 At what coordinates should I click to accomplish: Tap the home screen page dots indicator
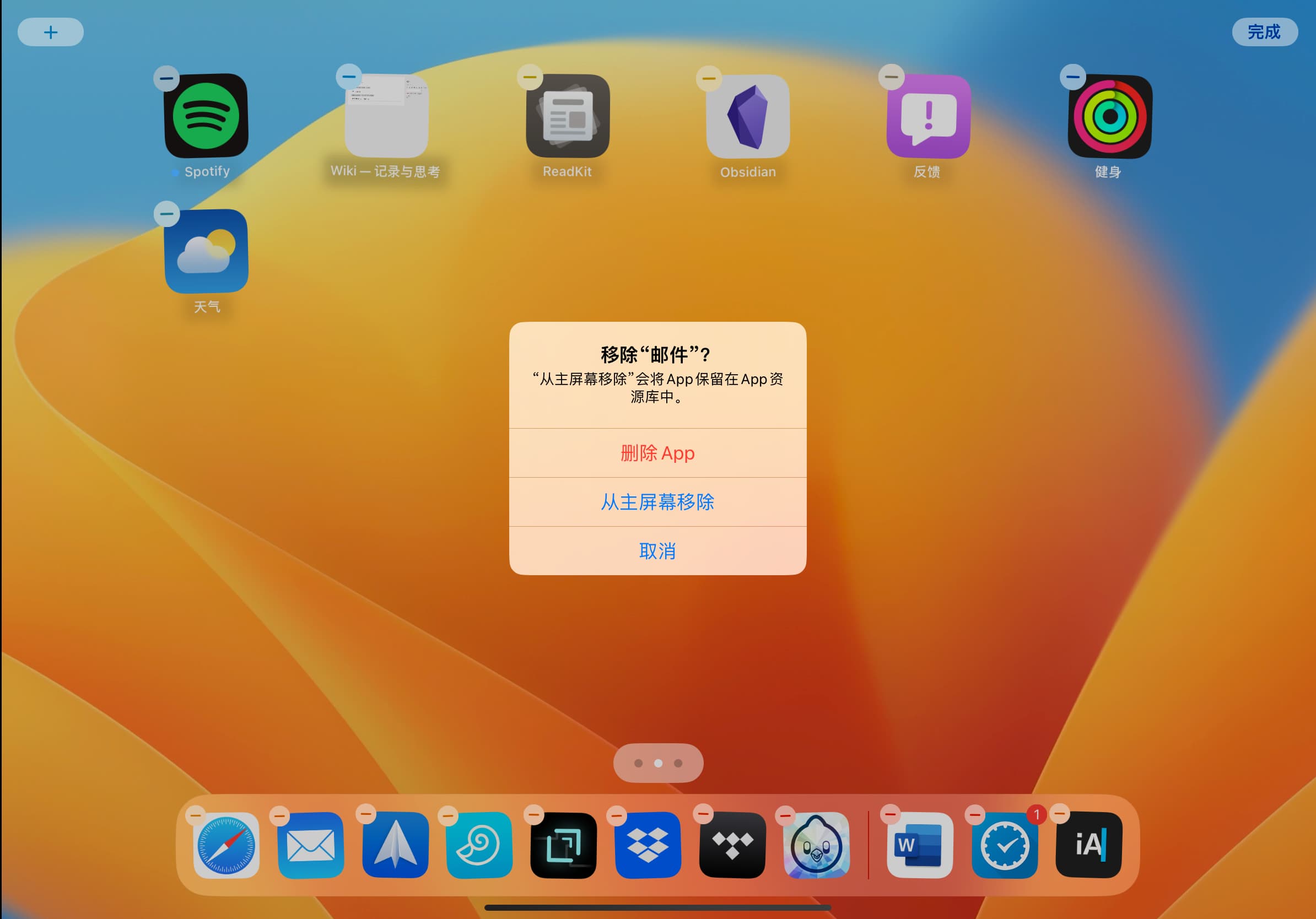[658, 763]
